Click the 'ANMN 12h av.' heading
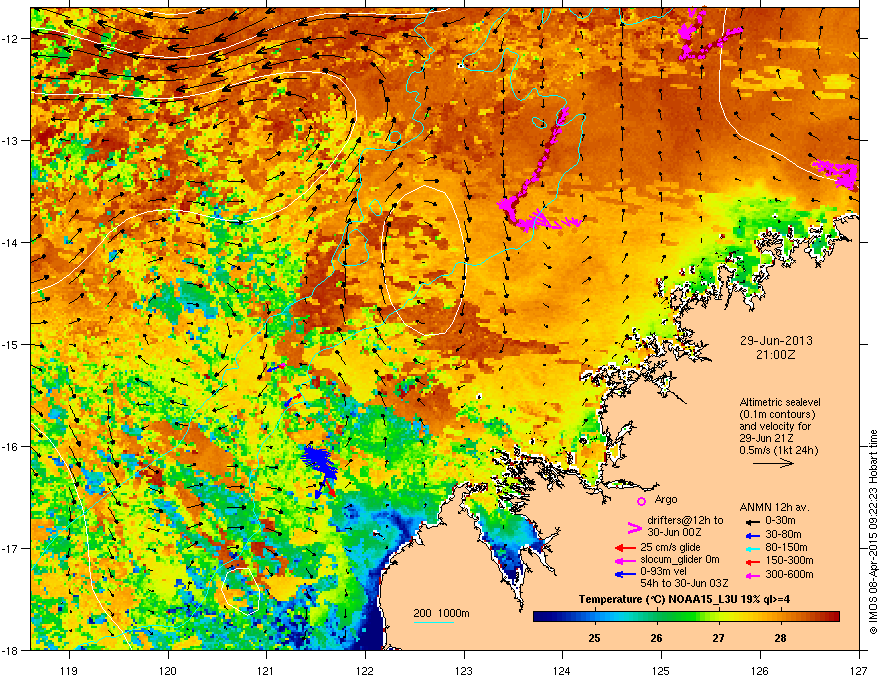 (x=774, y=507)
